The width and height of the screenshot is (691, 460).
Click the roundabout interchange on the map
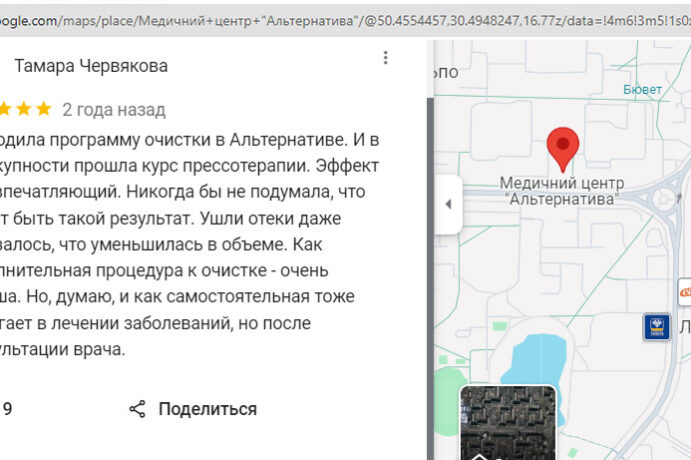point(672,198)
